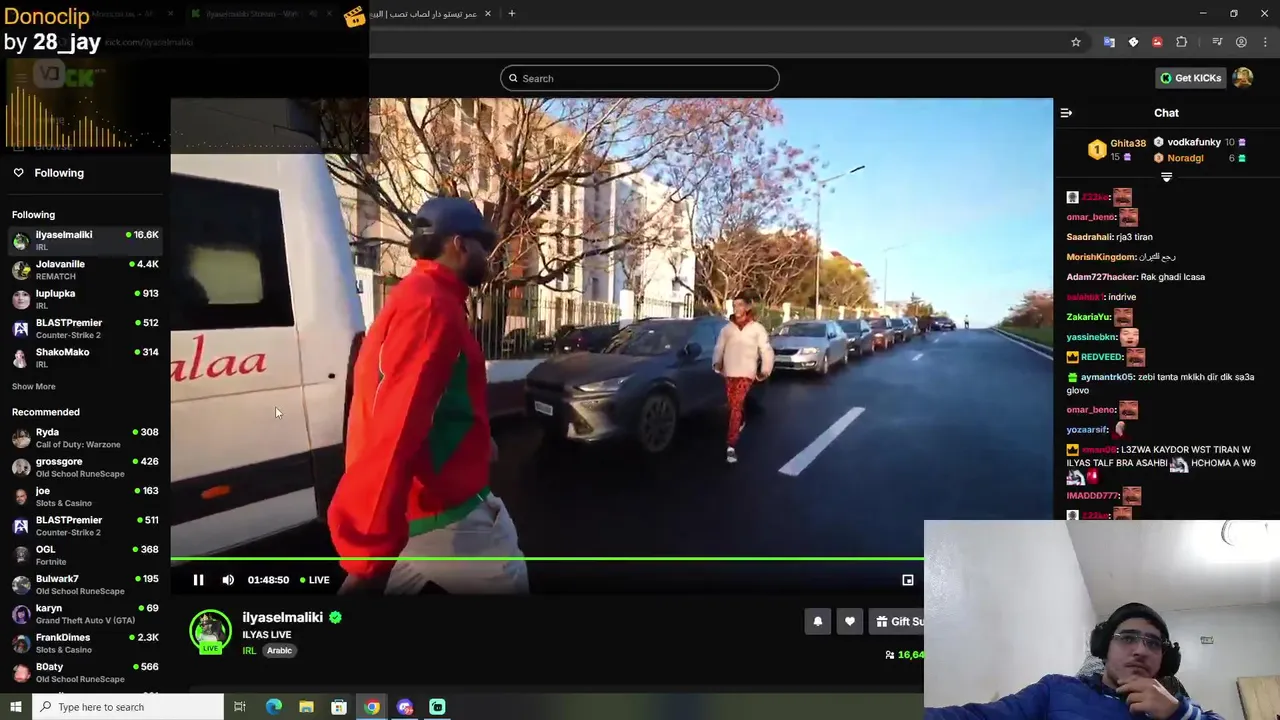Open the Following heart link
The image size is (1280, 720).
48,173
